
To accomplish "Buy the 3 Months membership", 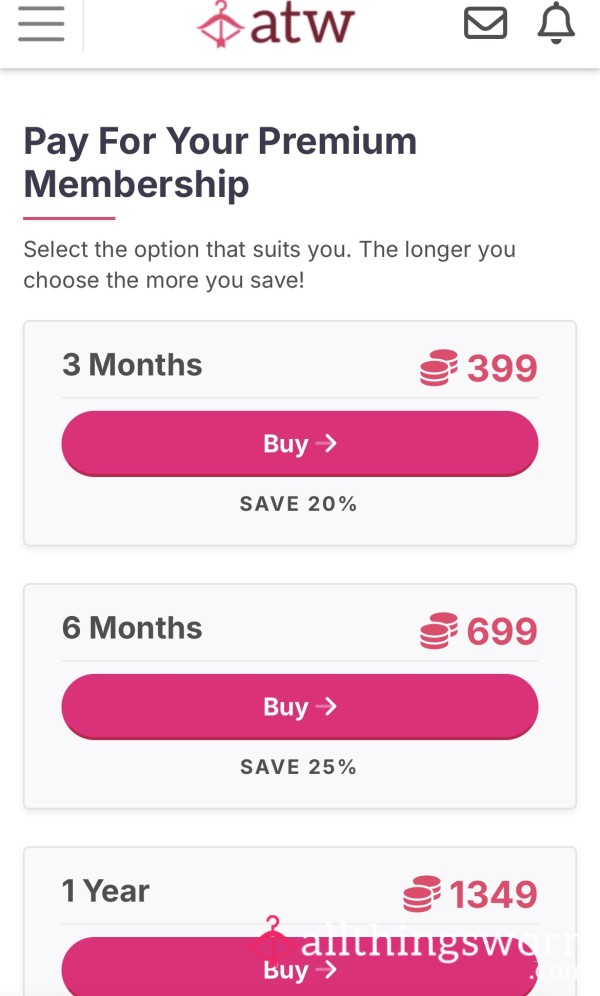I will 300,443.
